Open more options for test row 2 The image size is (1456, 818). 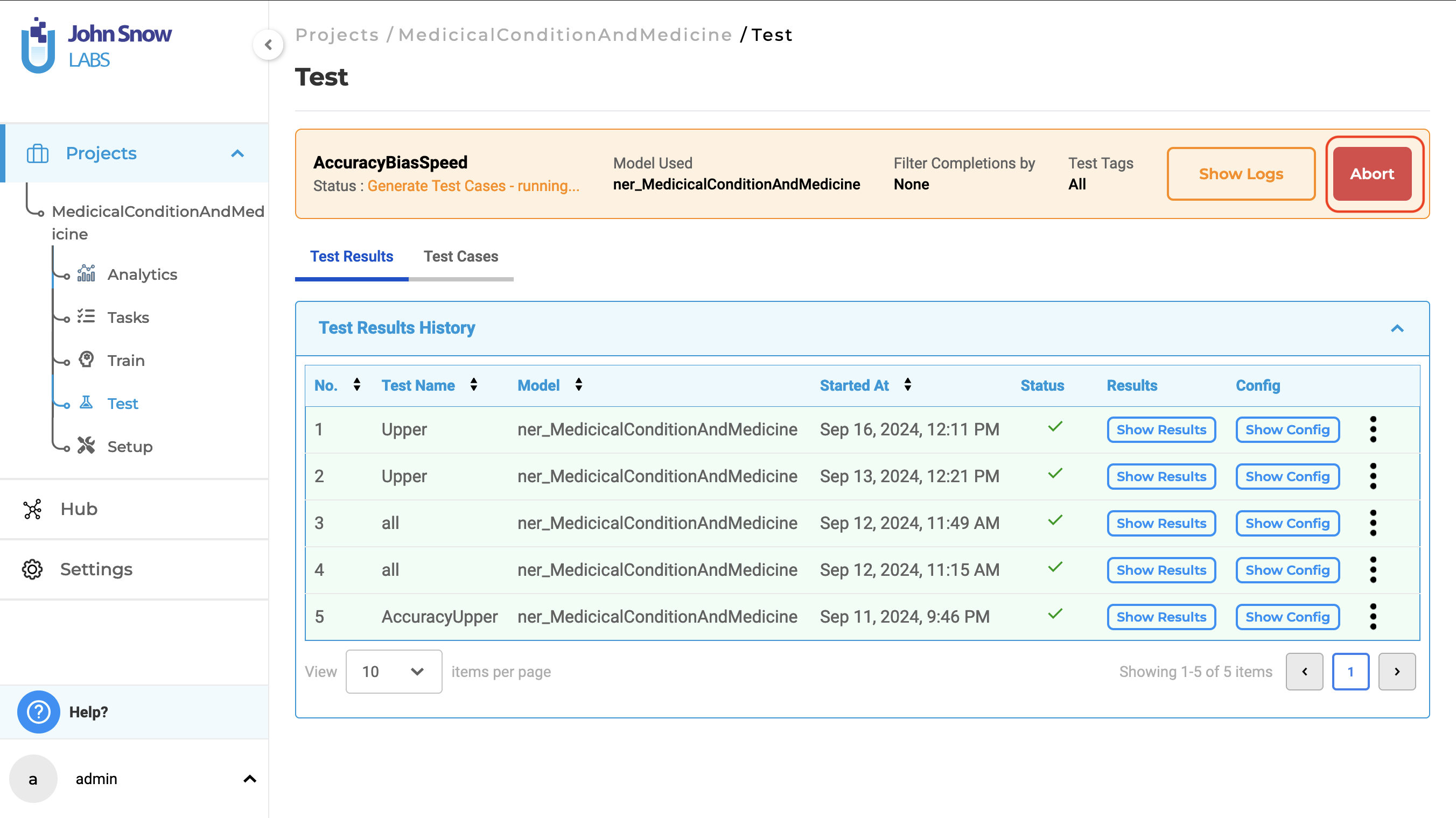click(1373, 476)
